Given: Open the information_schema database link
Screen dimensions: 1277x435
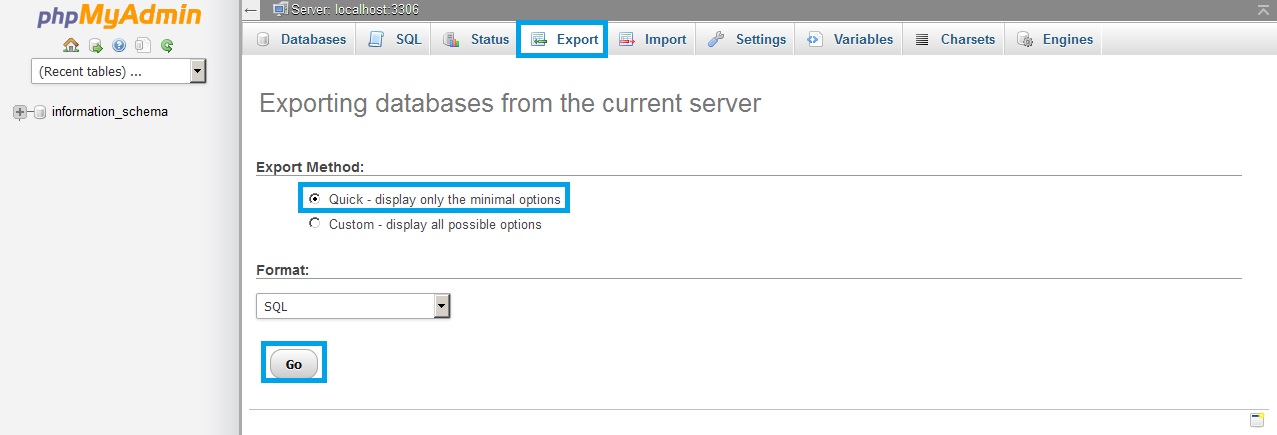Looking at the screenshot, I should pyautogui.click(x=110, y=112).
